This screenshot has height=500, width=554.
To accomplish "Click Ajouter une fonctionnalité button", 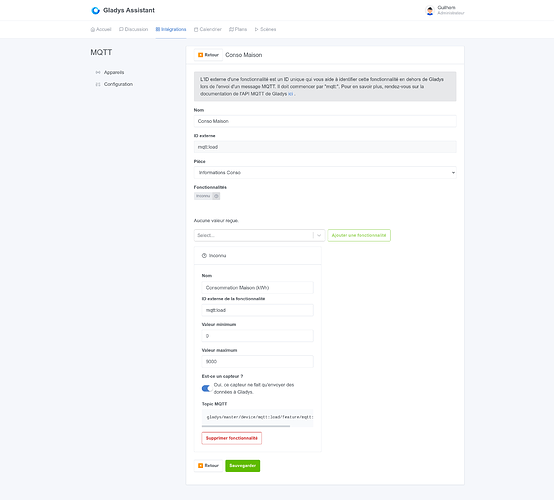I will point(359,235).
